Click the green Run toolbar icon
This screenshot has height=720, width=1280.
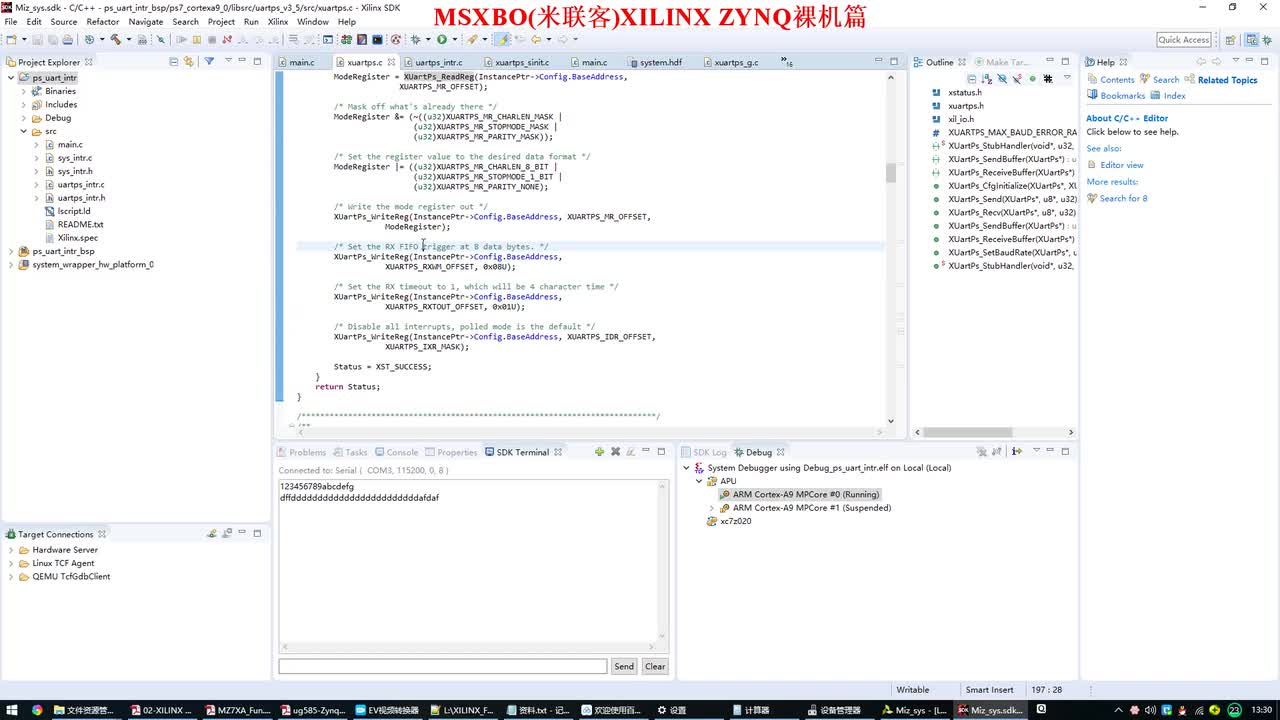coord(441,39)
